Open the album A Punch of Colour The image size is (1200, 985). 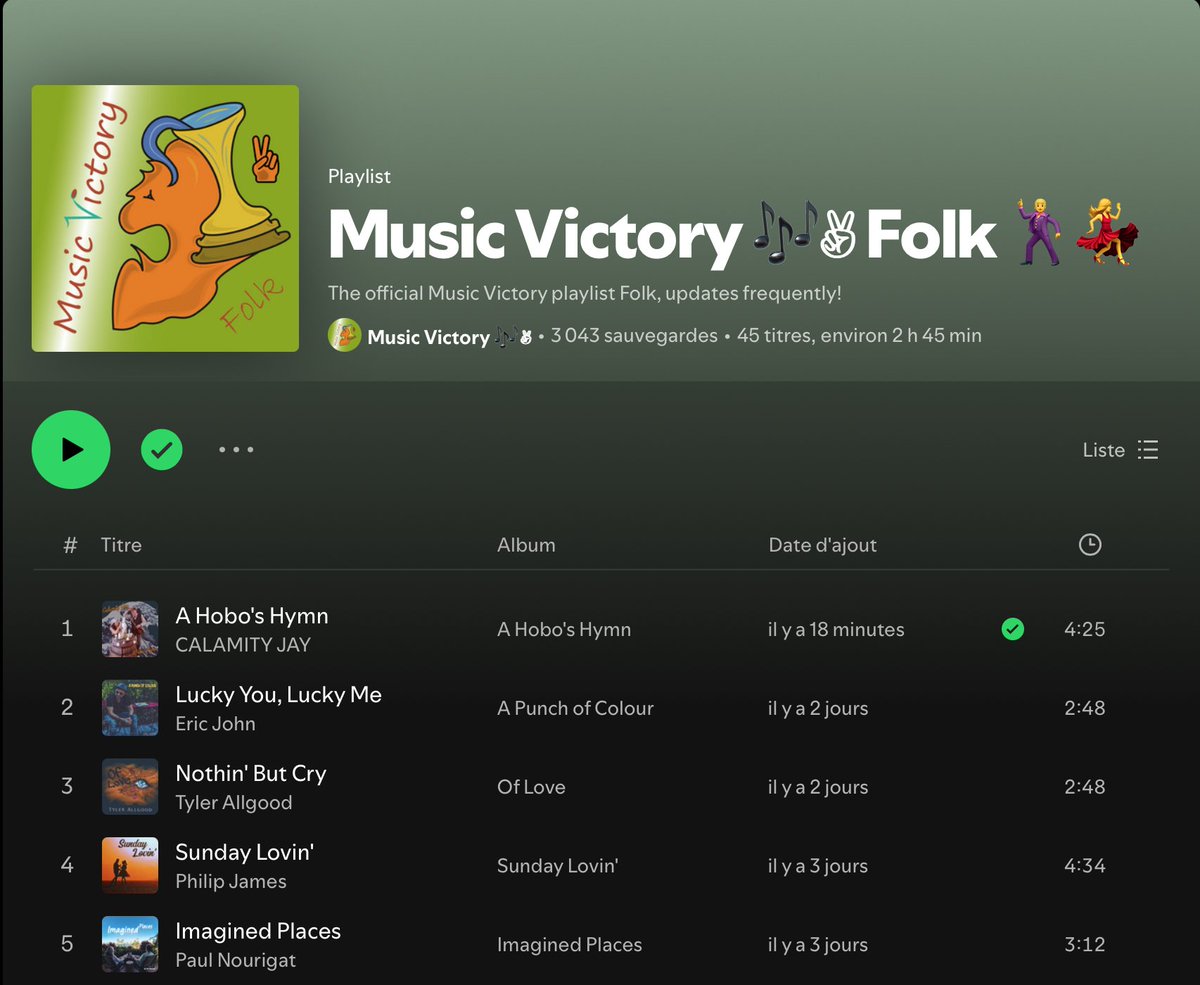(575, 709)
